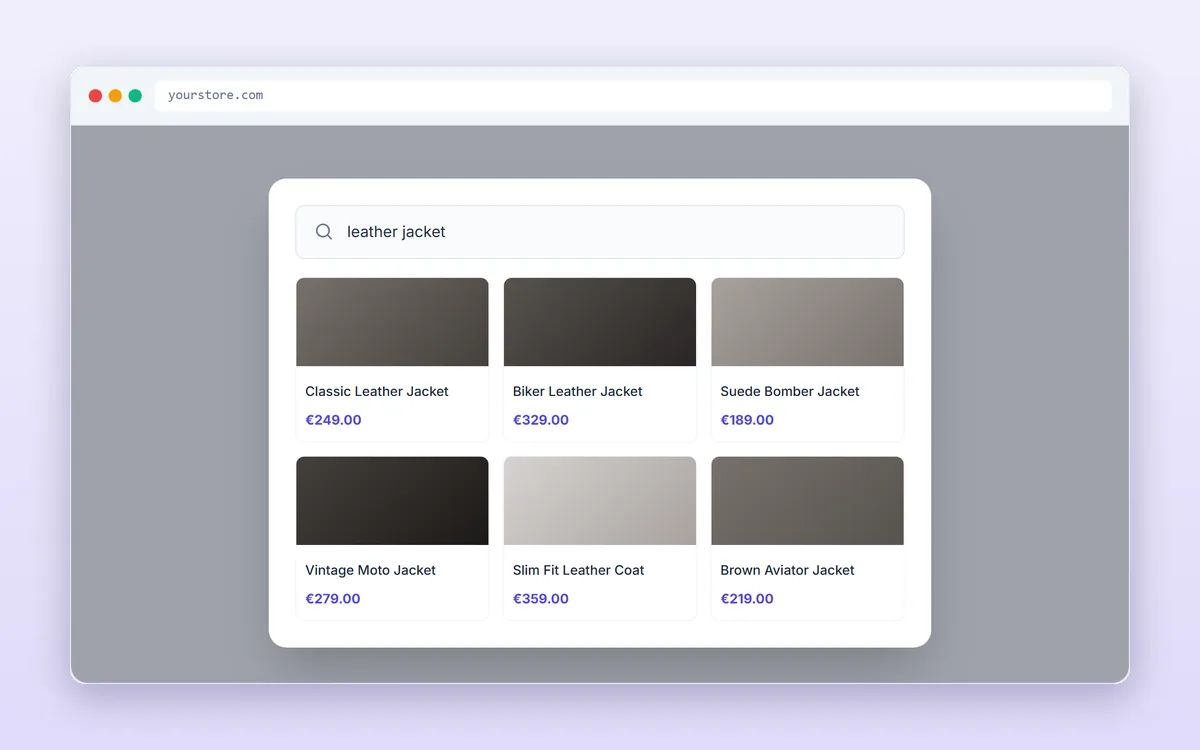
Task: Click the €279.00 price
Action: pyautogui.click(x=333, y=599)
